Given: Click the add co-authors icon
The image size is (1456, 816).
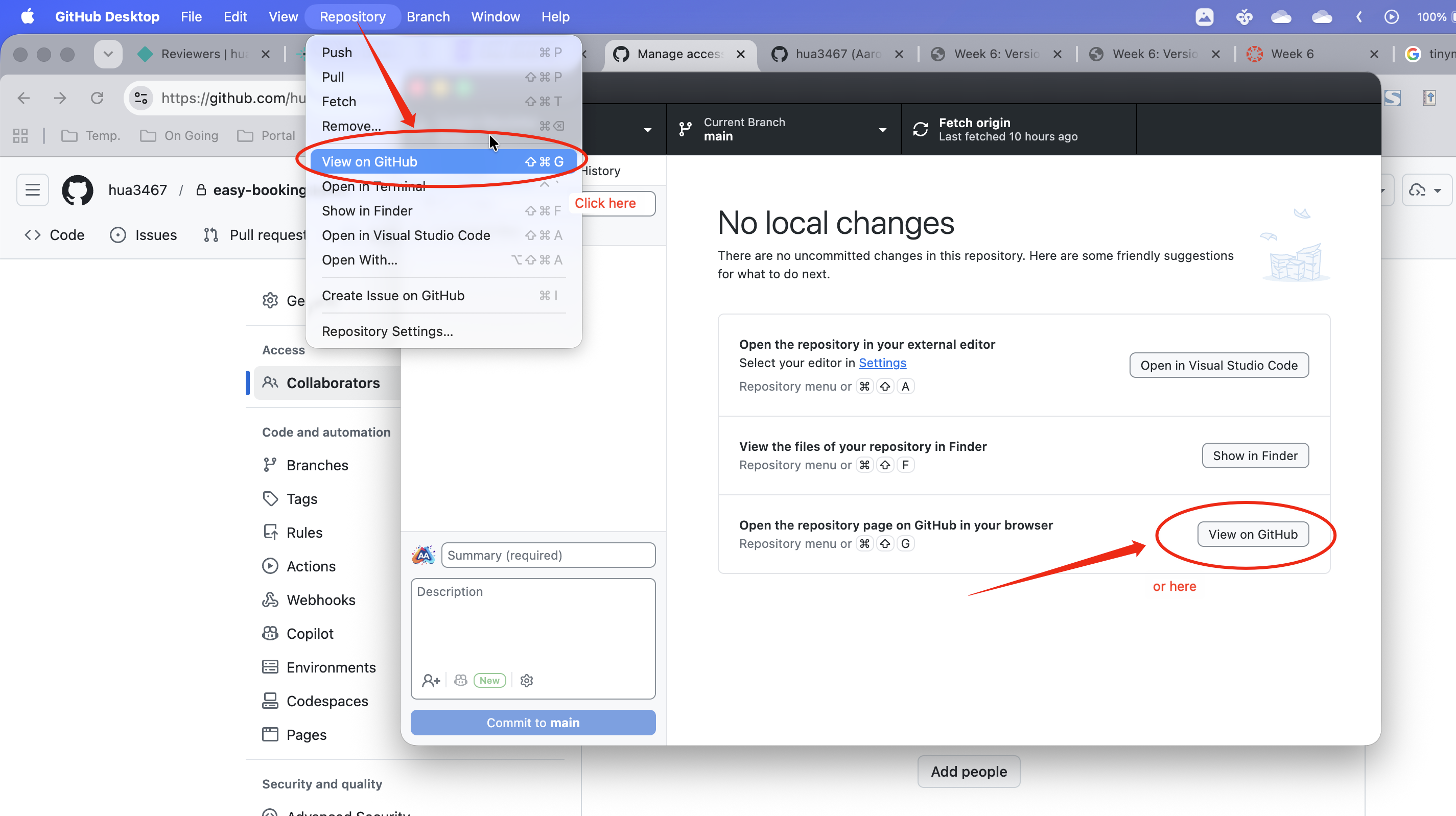Looking at the screenshot, I should pyautogui.click(x=431, y=680).
